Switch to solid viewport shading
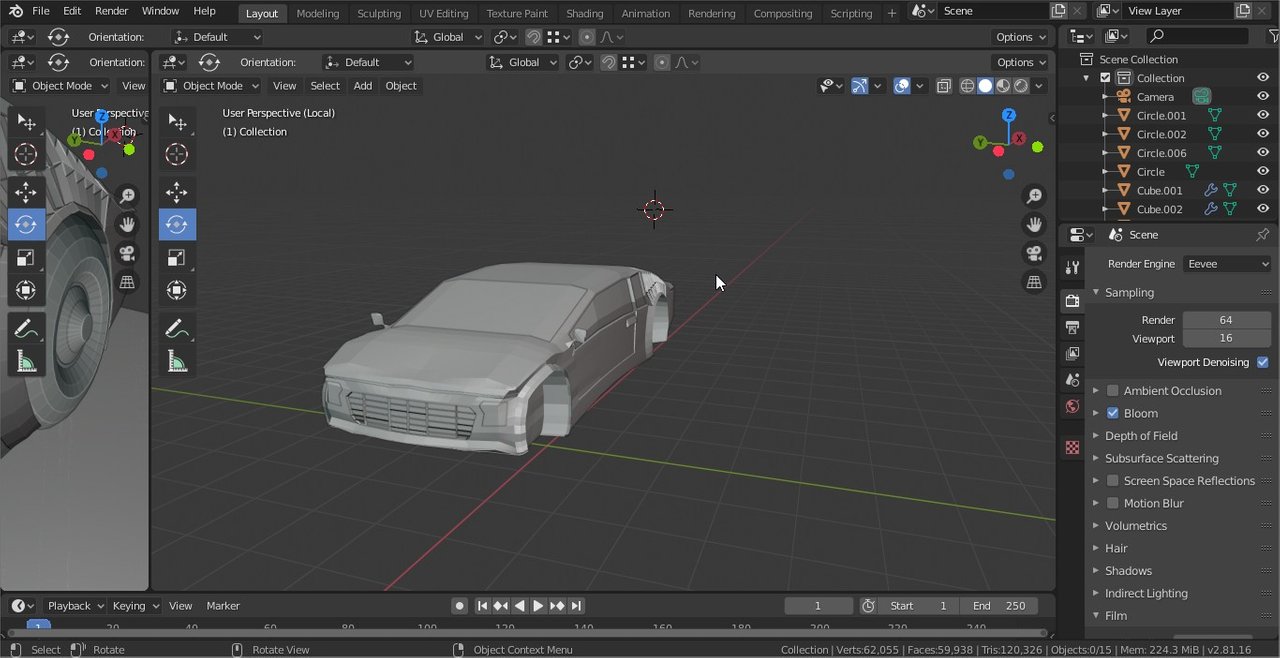This screenshot has height=658, width=1280. [x=985, y=86]
